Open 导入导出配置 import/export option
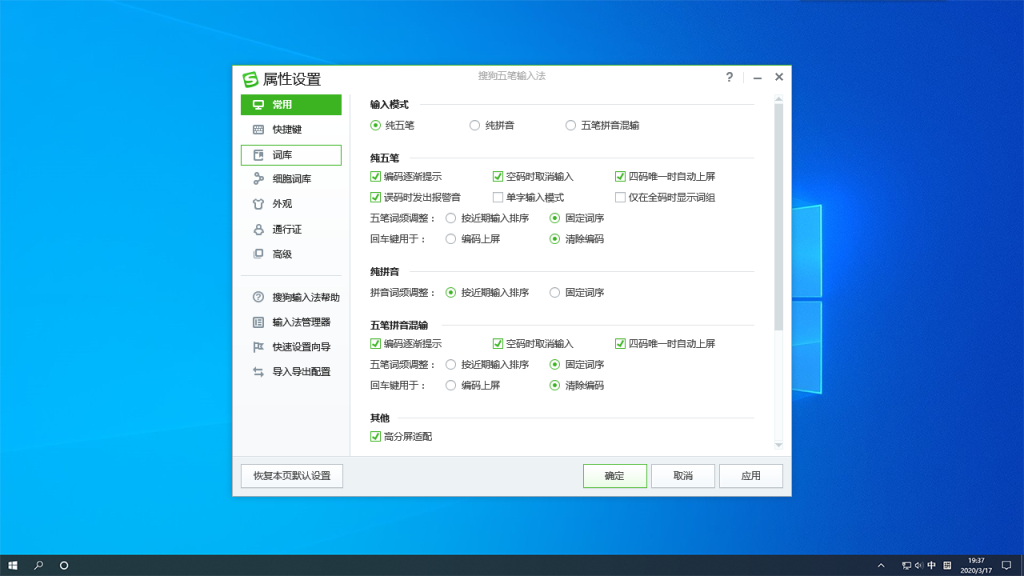 pyautogui.click(x=291, y=372)
